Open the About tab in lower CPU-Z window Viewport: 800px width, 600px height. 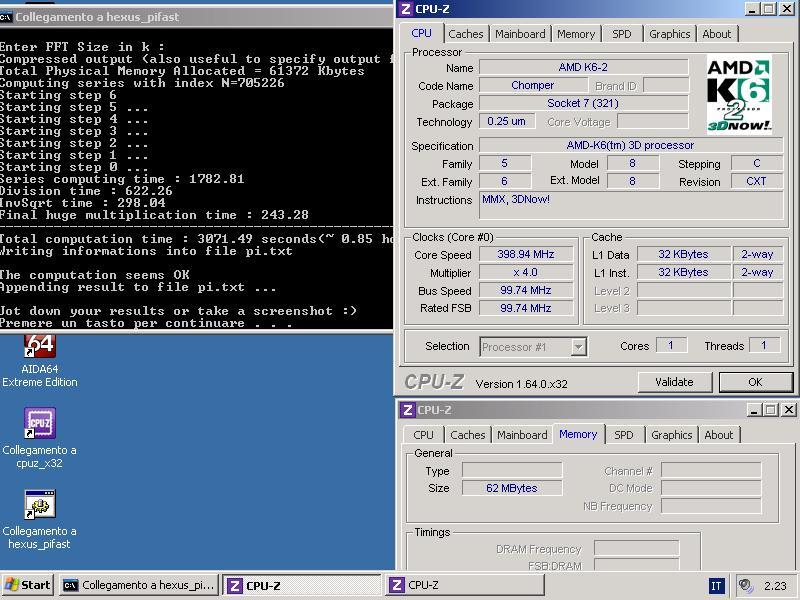[718, 435]
